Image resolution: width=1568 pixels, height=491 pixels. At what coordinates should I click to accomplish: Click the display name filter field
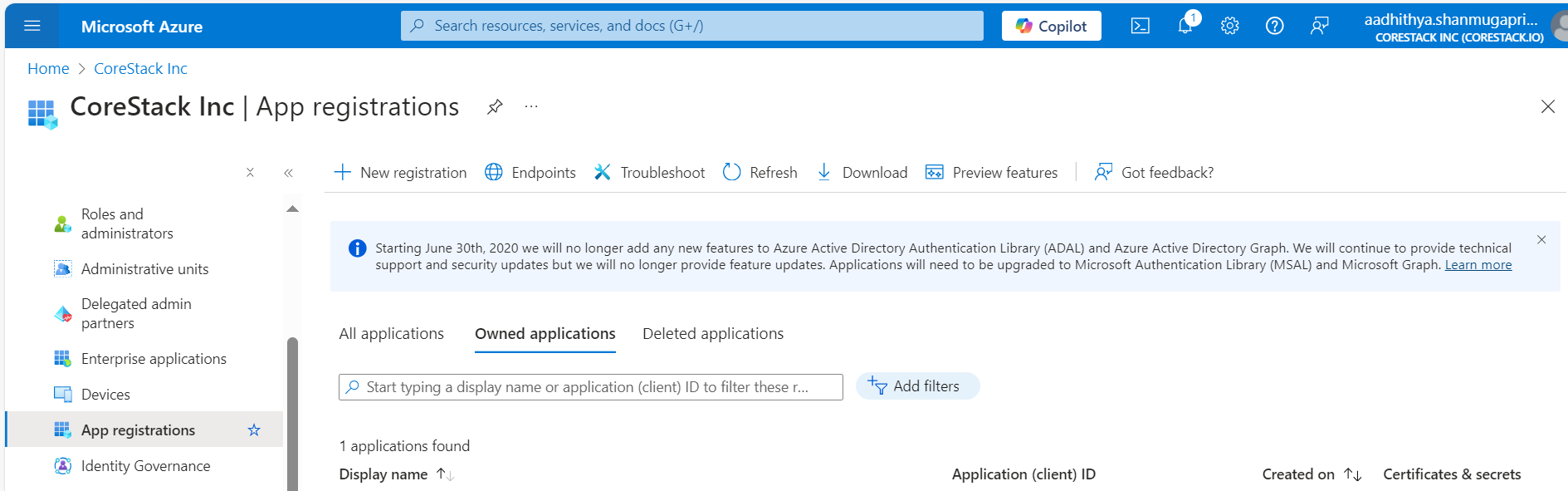point(591,387)
